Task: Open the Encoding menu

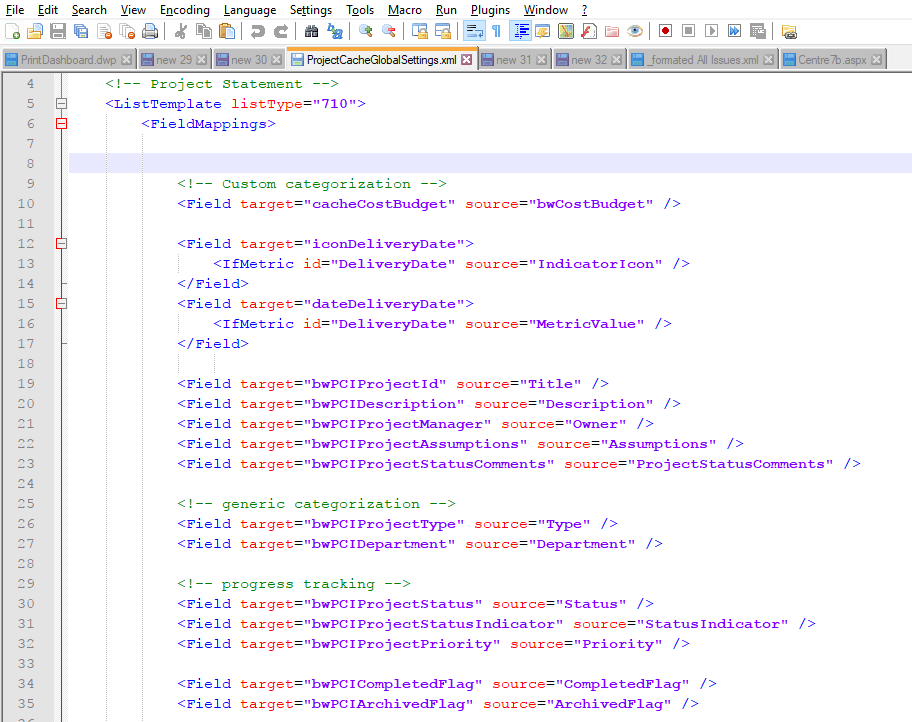Action: [184, 10]
